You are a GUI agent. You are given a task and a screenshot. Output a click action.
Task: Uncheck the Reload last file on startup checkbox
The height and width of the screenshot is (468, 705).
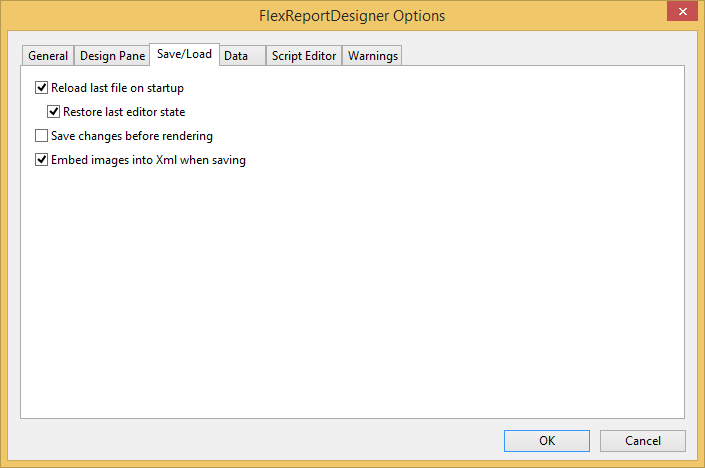[42, 88]
